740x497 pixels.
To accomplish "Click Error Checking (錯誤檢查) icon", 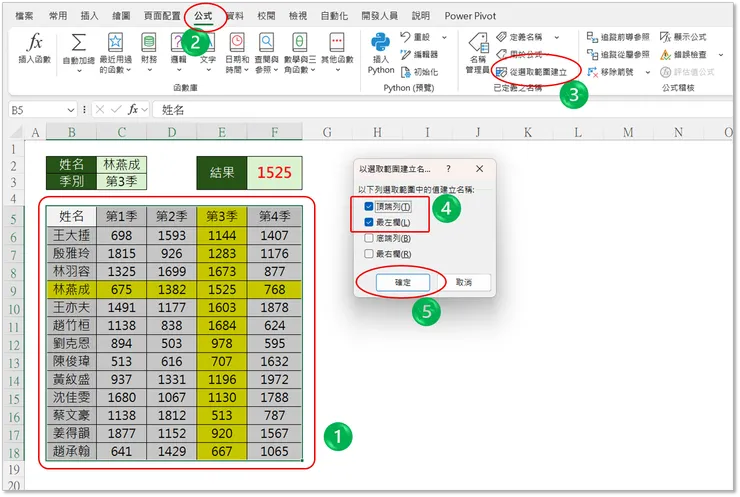I will pos(665,55).
